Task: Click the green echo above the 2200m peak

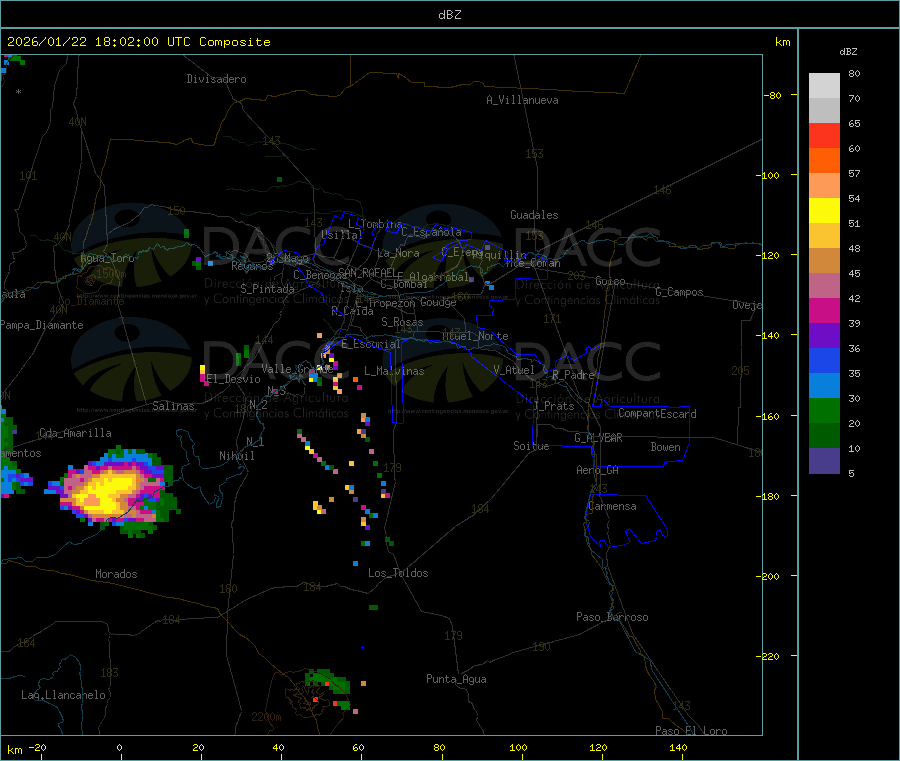Action: coord(328,681)
